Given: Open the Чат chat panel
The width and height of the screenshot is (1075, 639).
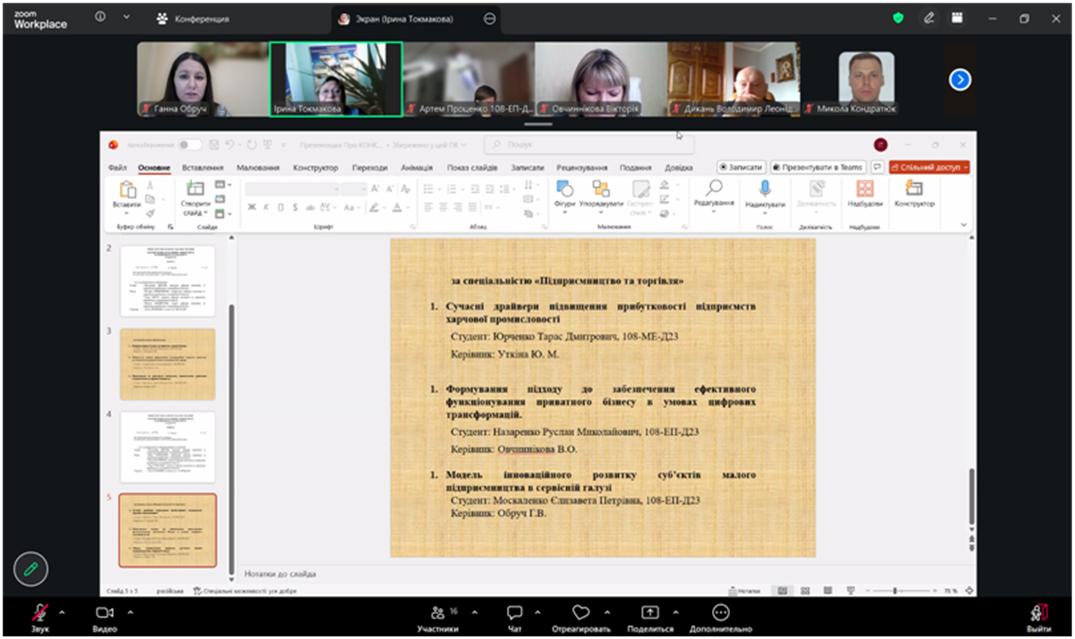Looking at the screenshot, I should click(515, 613).
